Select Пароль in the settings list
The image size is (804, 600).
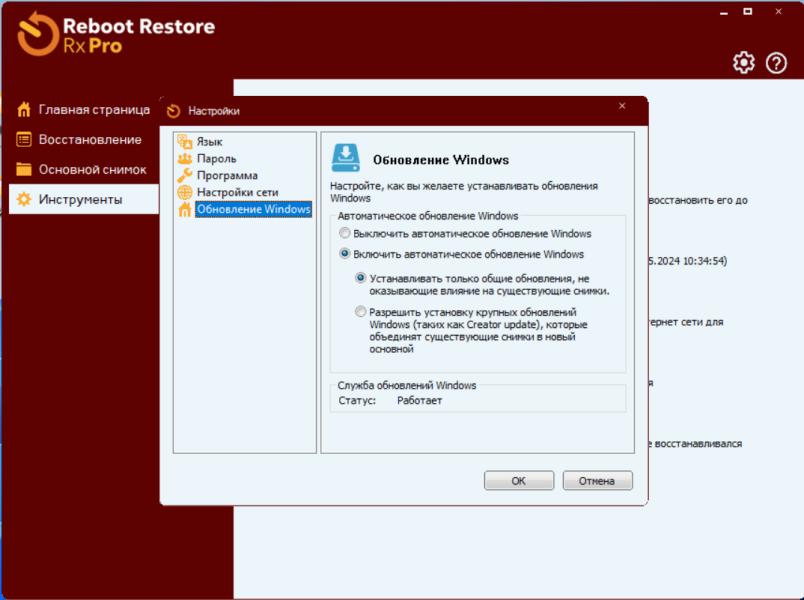point(216,158)
